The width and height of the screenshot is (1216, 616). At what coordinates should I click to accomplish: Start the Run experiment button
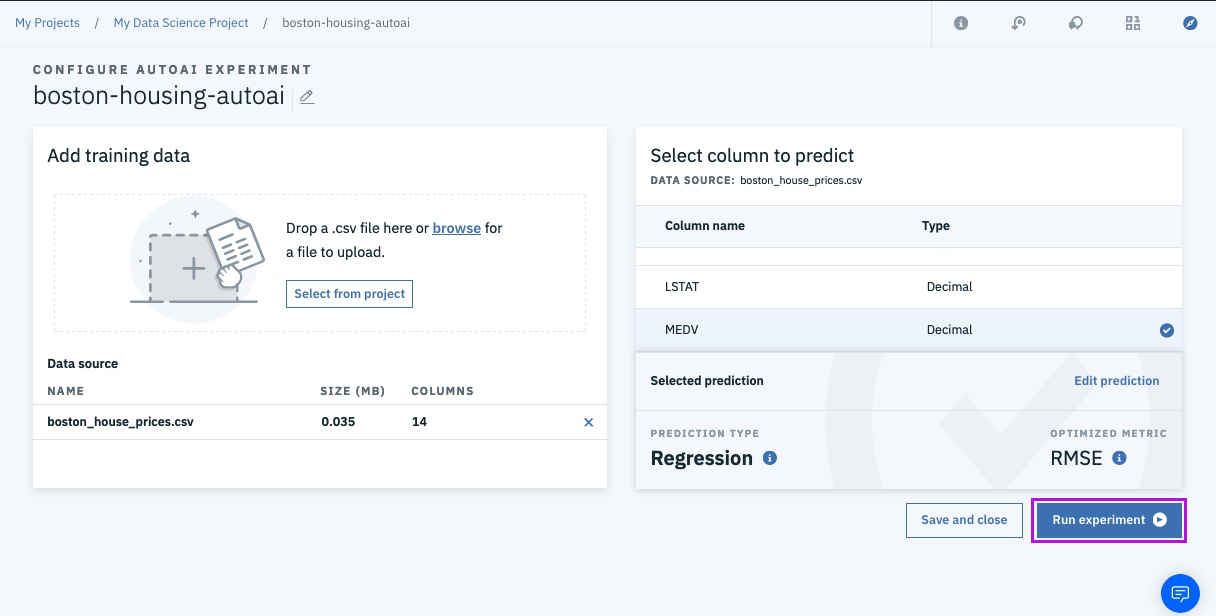coord(1108,520)
